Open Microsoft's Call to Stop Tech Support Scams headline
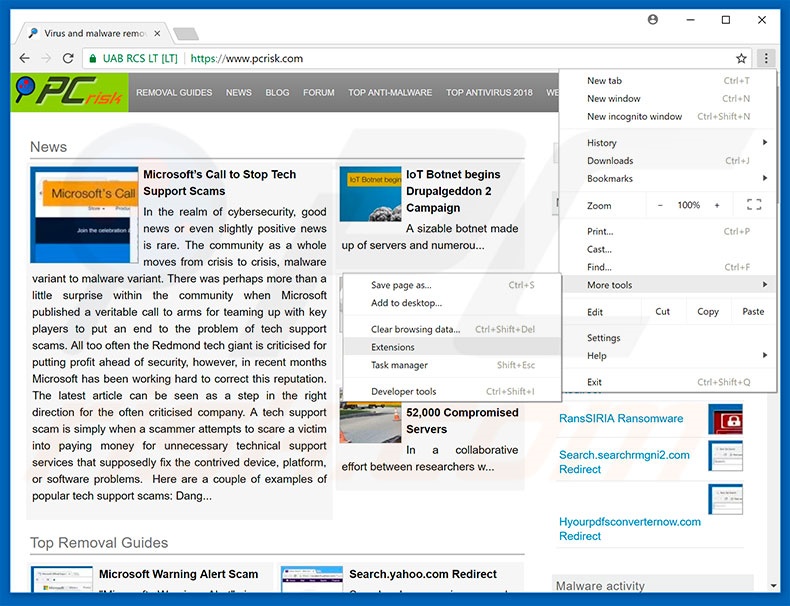The width and height of the screenshot is (790, 606). tap(220, 182)
